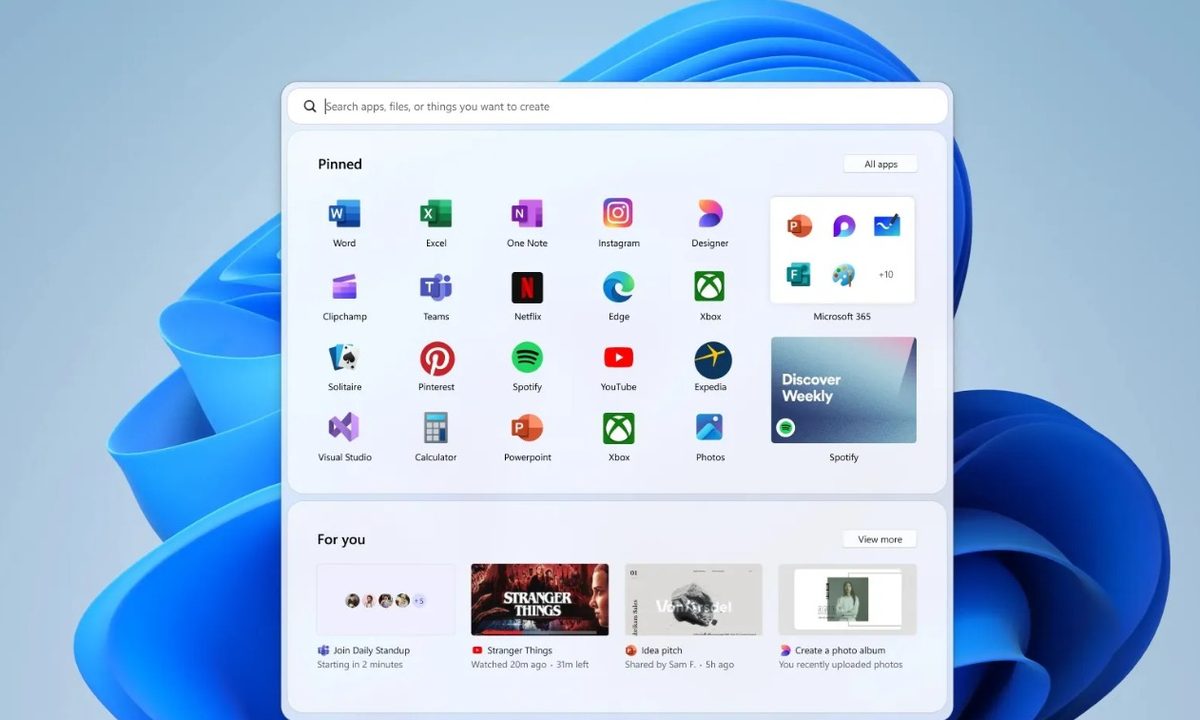1200x720 pixels.
Task: Click the All apps button
Action: coord(880,163)
